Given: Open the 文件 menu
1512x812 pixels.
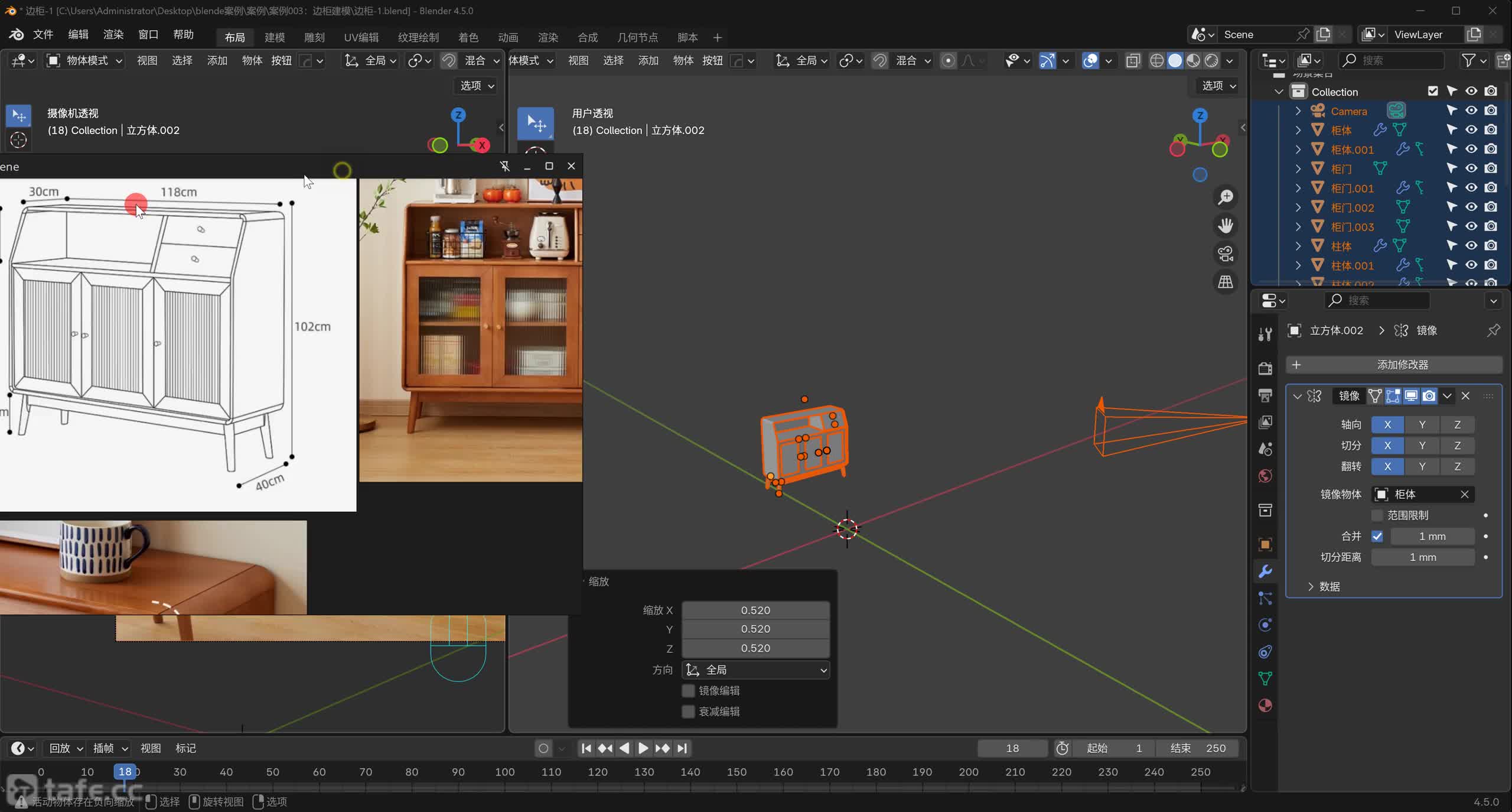Looking at the screenshot, I should tap(43, 35).
